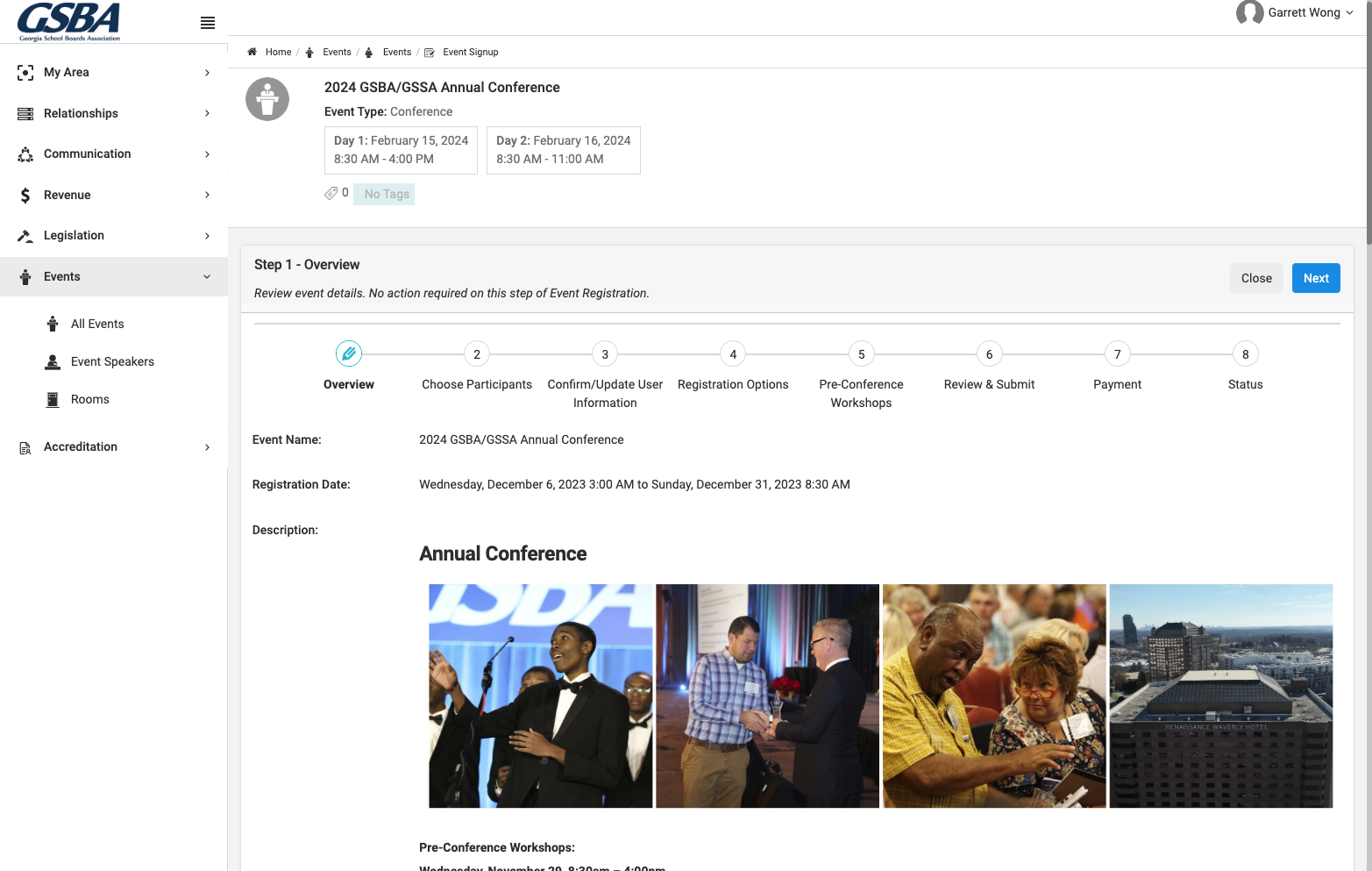Jump to step 8 Status
This screenshot has height=871, width=1372.
[x=1245, y=354]
